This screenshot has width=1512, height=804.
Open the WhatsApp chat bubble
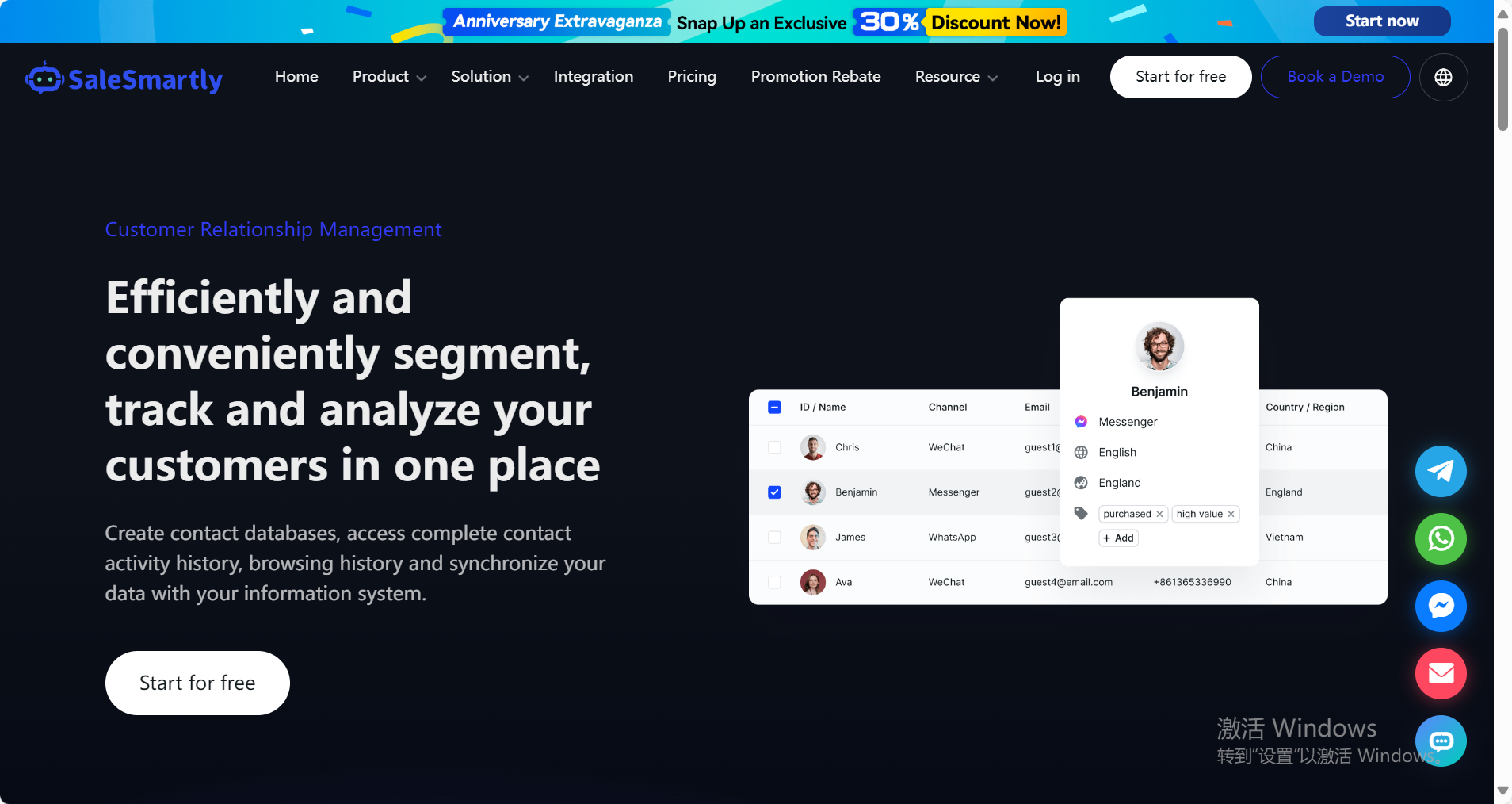point(1441,538)
